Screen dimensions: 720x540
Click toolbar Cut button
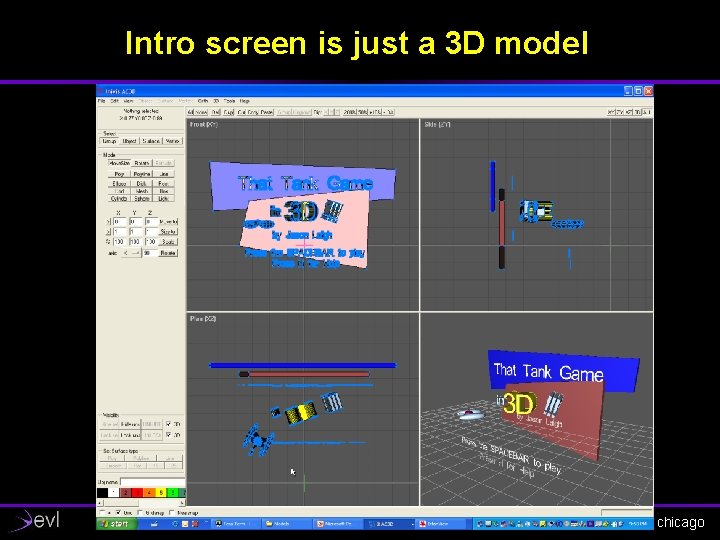(242, 112)
